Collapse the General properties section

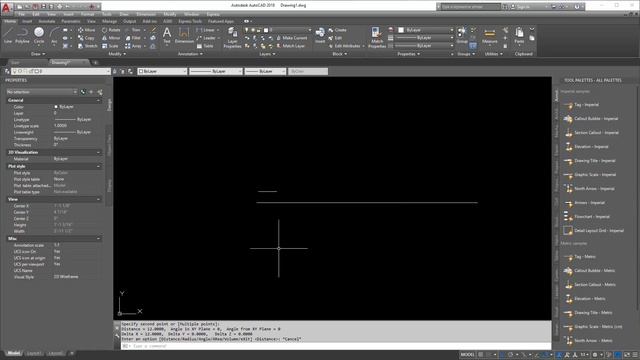point(98,100)
